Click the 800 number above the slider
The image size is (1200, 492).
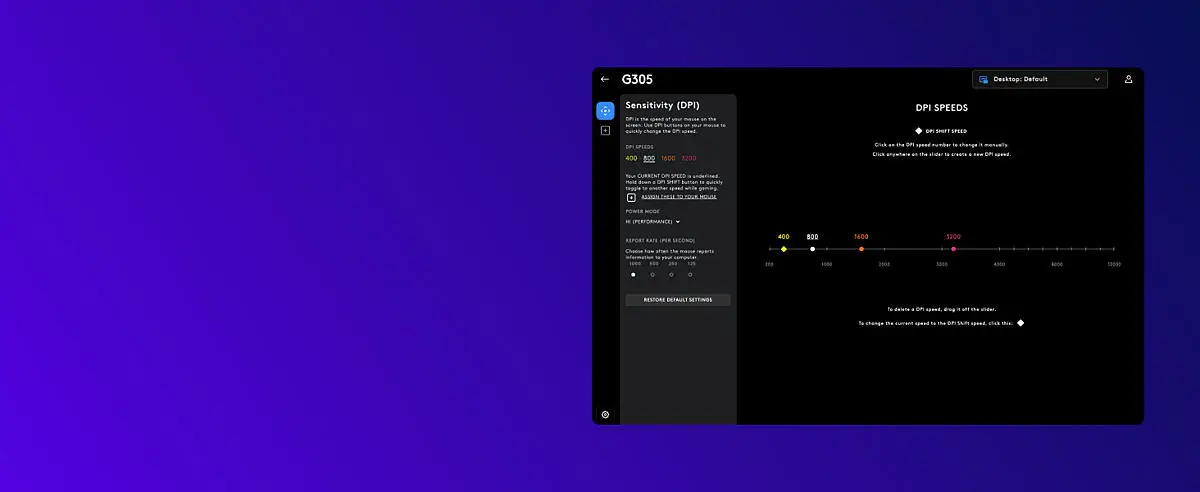(x=812, y=237)
